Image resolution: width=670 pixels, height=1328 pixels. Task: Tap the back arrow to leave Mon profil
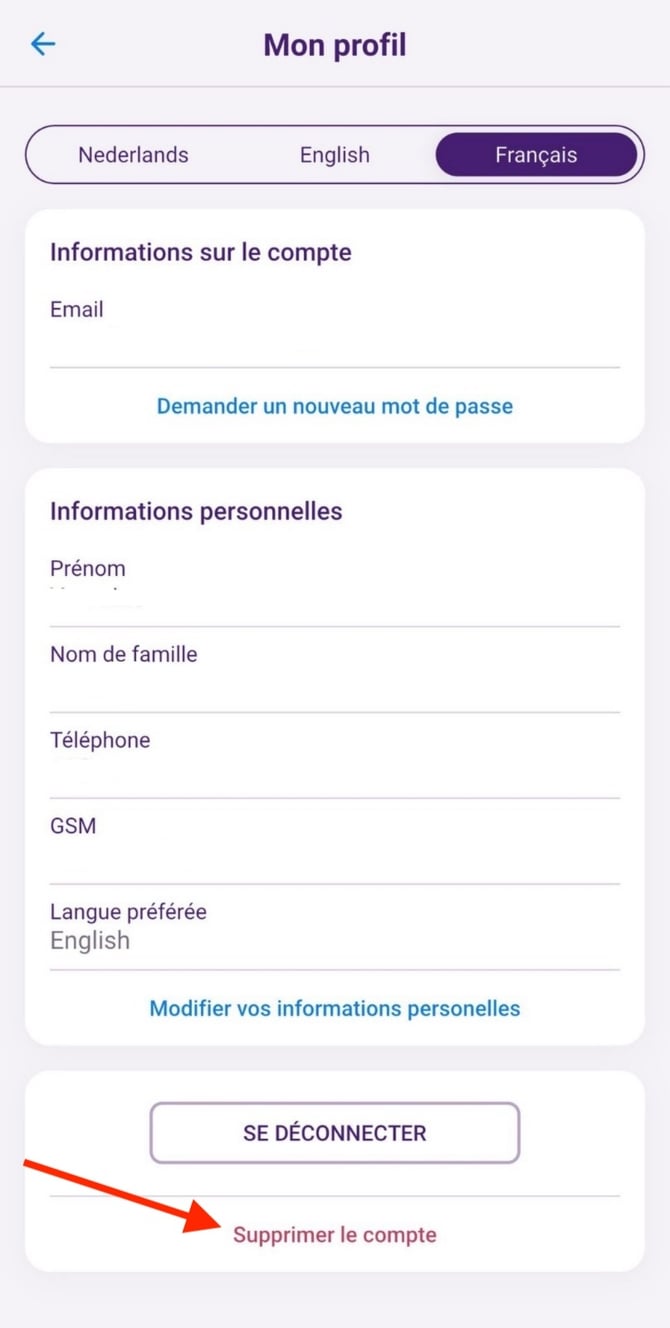tap(42, 44)
